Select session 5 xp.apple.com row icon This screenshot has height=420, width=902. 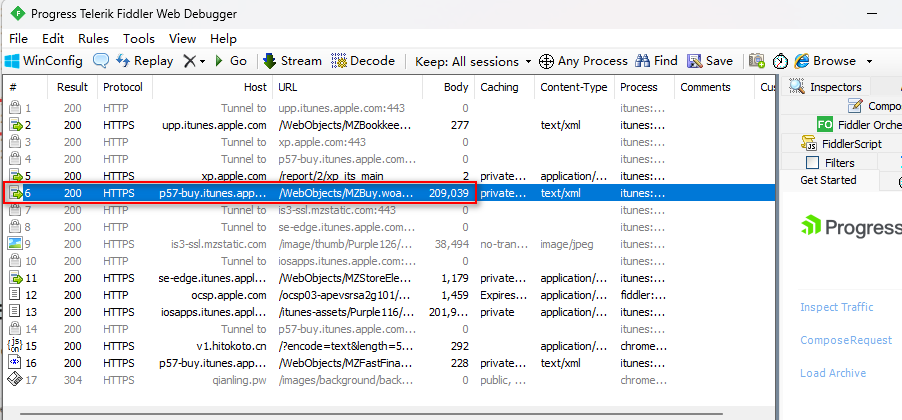[x=15, y=176]
